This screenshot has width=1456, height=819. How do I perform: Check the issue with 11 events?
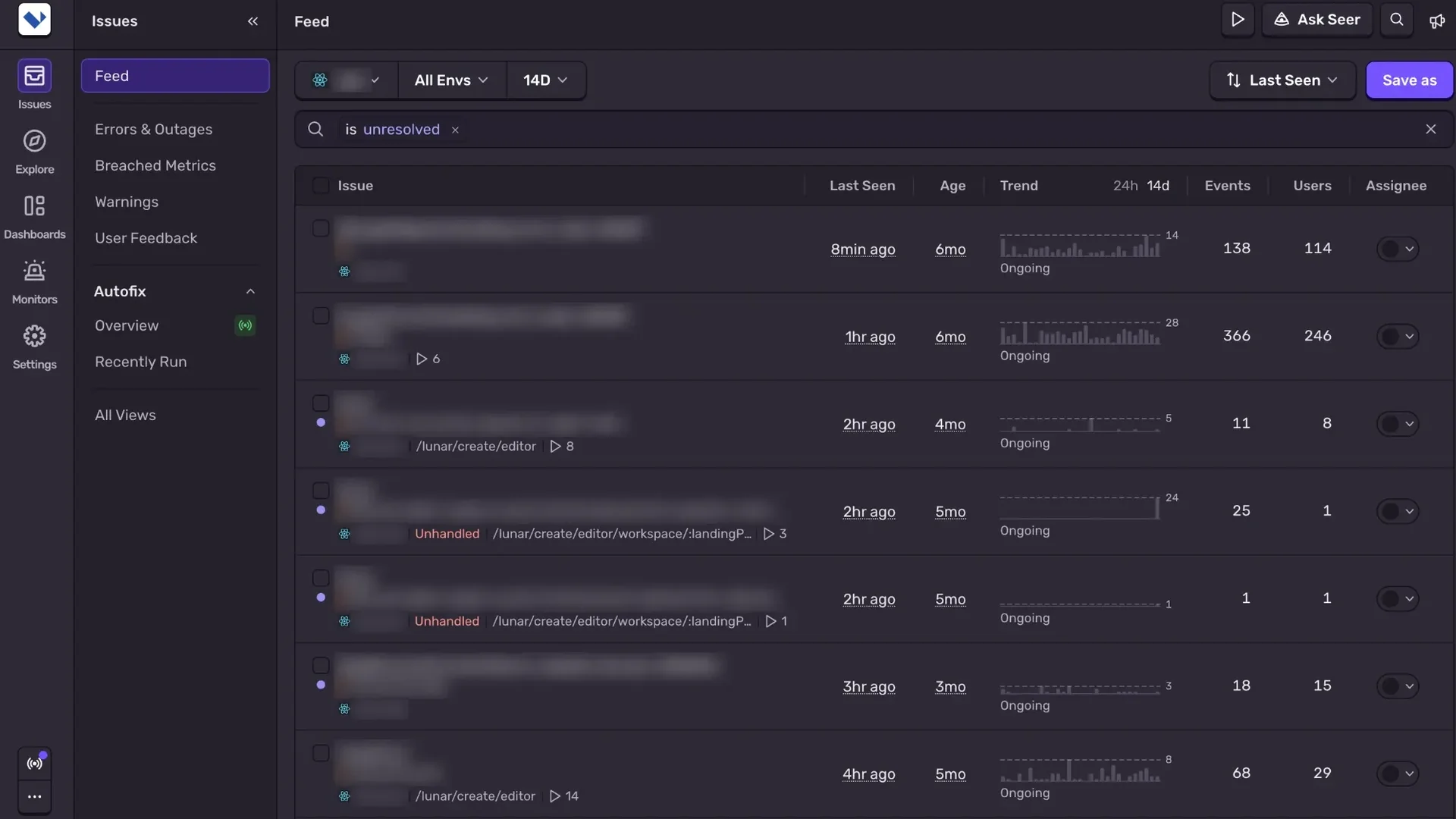coord(321,403)
